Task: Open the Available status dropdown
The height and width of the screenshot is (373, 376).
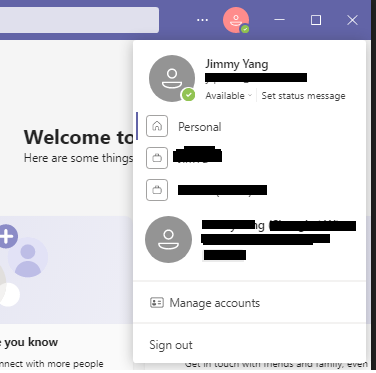Action: pos(228,96)
